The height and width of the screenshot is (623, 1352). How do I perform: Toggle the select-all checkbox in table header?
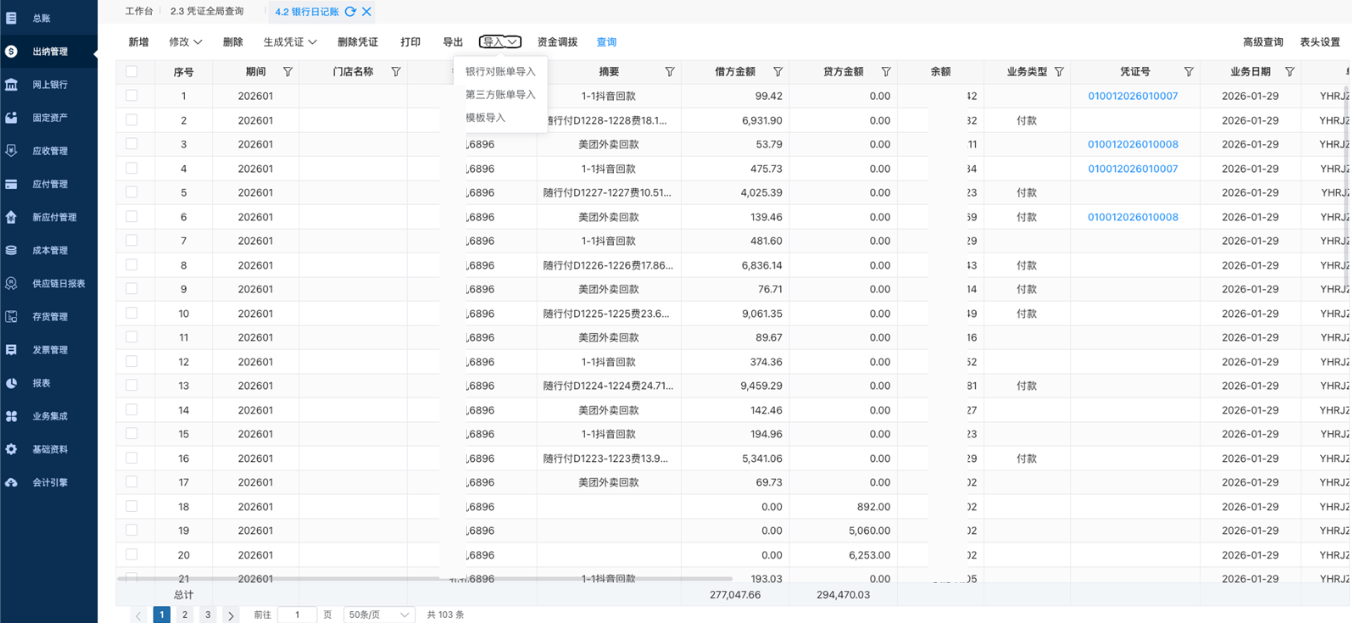(131, 72)
